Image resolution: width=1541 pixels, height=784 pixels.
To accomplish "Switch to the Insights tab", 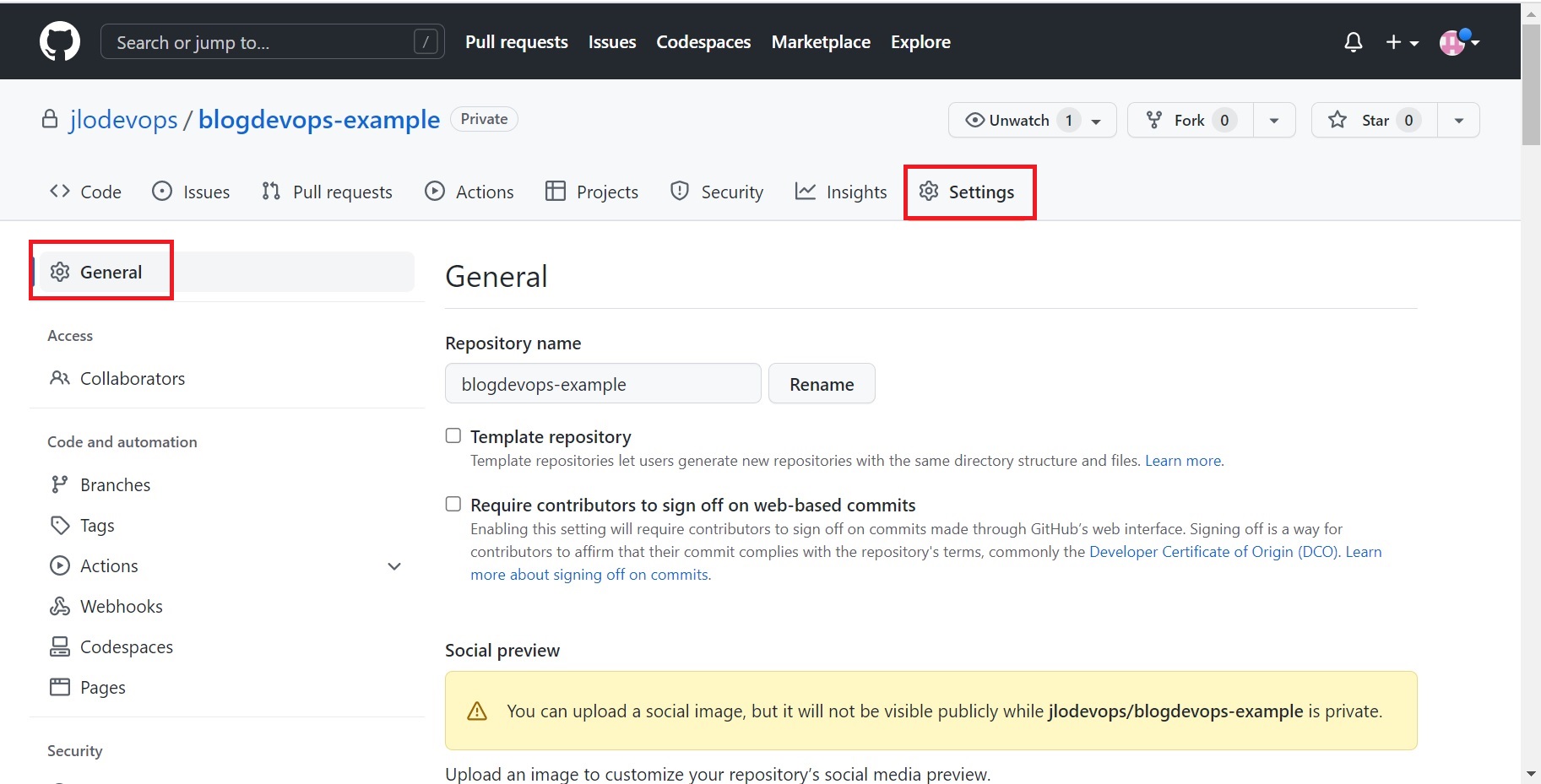I will (x=841, y=192).
